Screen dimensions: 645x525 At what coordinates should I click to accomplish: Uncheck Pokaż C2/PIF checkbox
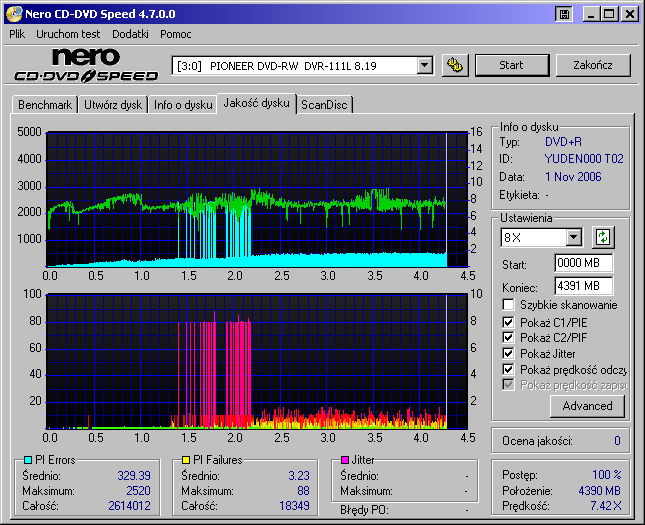coord(508,337)
